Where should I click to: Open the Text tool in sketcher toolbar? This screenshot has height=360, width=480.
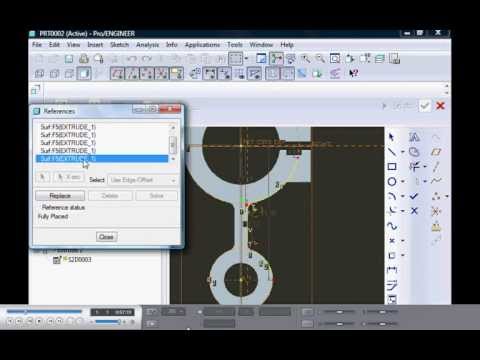click(414, 137)
